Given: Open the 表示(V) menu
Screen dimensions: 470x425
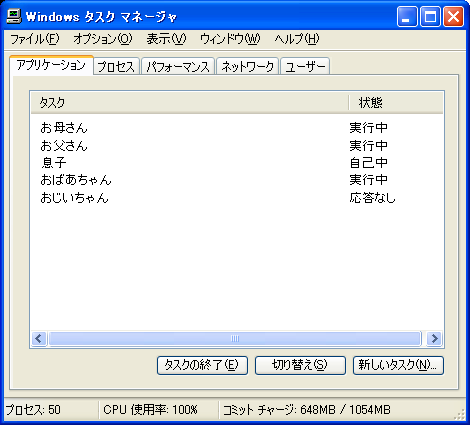Looking at the screenshot, I should pyautogui.click(x=166, y=39).
